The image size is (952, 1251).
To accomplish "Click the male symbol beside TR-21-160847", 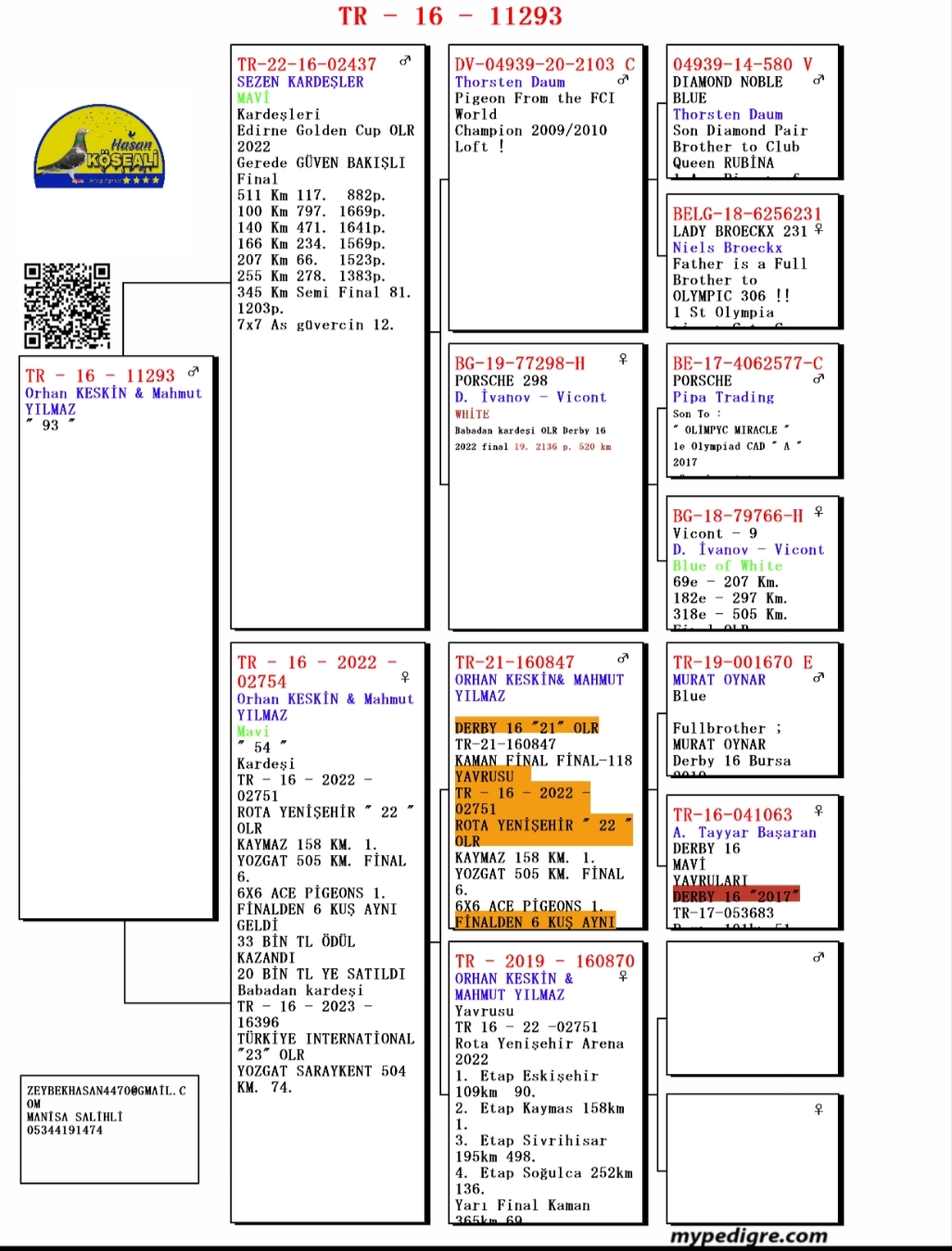I will (x=624, y=658).
